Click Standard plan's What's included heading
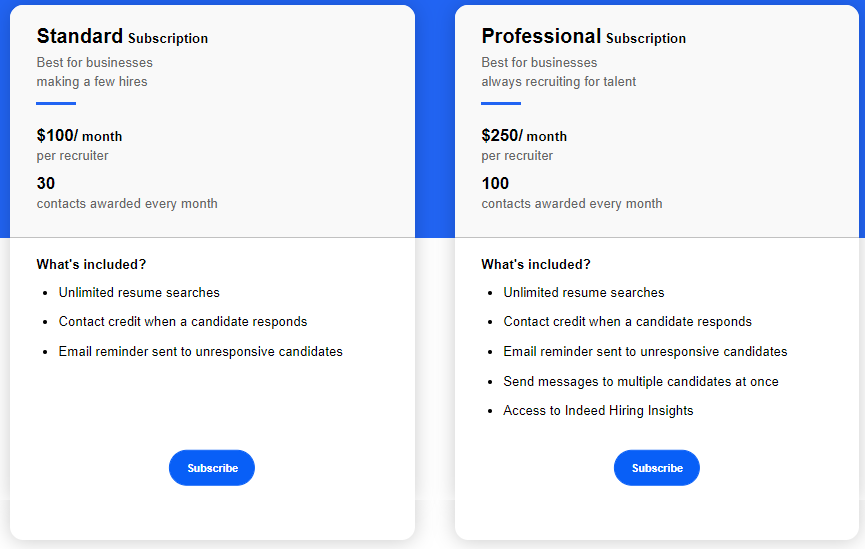 click(91, 264)
